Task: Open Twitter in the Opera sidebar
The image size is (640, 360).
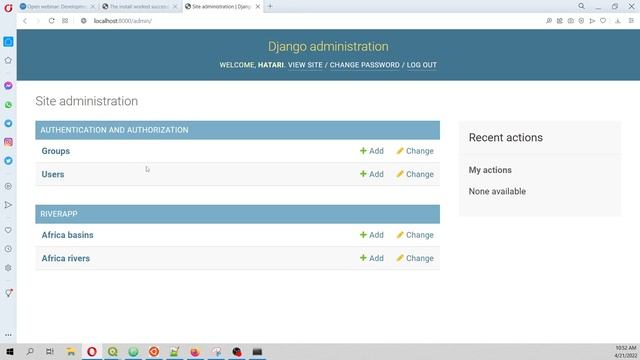Action: (x=8, y=161)
